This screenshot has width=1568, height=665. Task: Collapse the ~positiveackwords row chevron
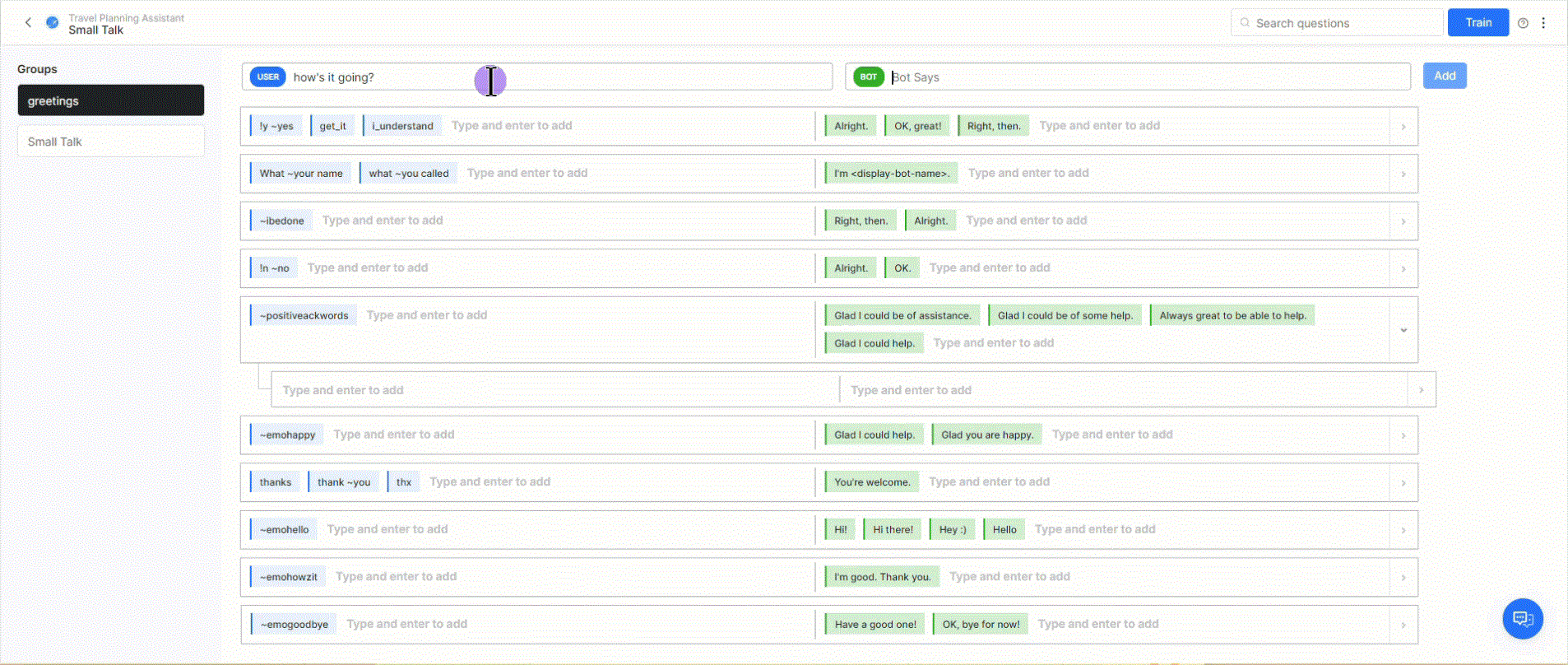point(1403,330)
